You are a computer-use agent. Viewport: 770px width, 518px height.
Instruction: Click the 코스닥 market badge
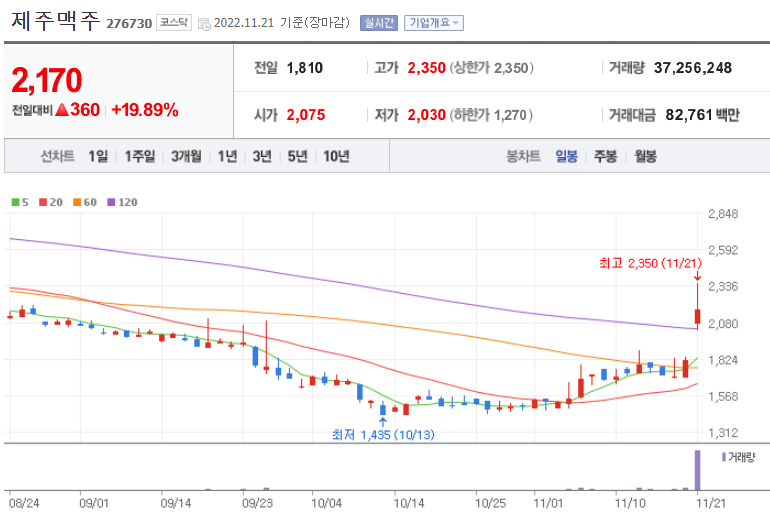point(174,23)
